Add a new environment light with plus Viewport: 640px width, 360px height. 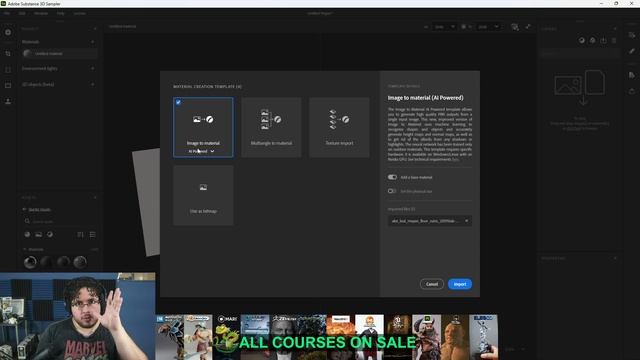point(93,69)
